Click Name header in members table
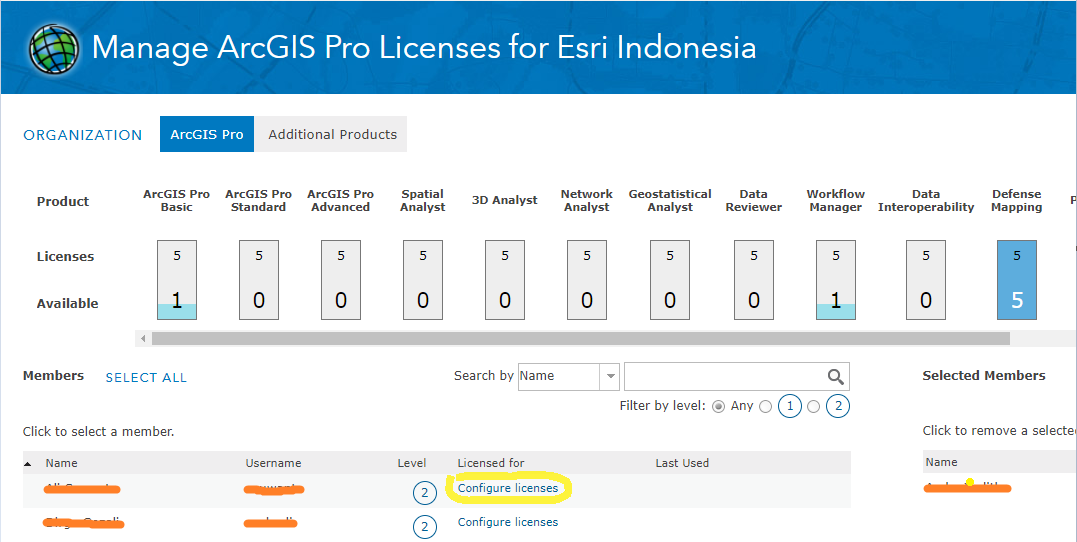Image resolution: width=1077 pixels, height=542 pixels. click(x=61, y=463)
